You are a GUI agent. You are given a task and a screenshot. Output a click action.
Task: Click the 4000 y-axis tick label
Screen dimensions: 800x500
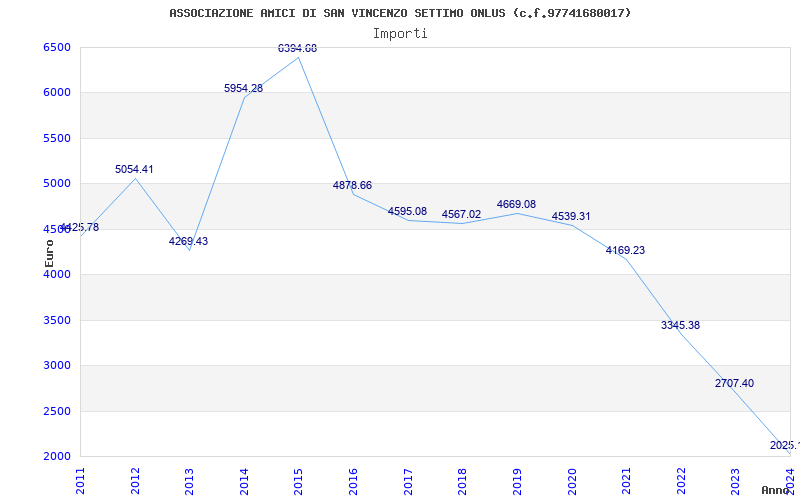click(x=56, y=274)
